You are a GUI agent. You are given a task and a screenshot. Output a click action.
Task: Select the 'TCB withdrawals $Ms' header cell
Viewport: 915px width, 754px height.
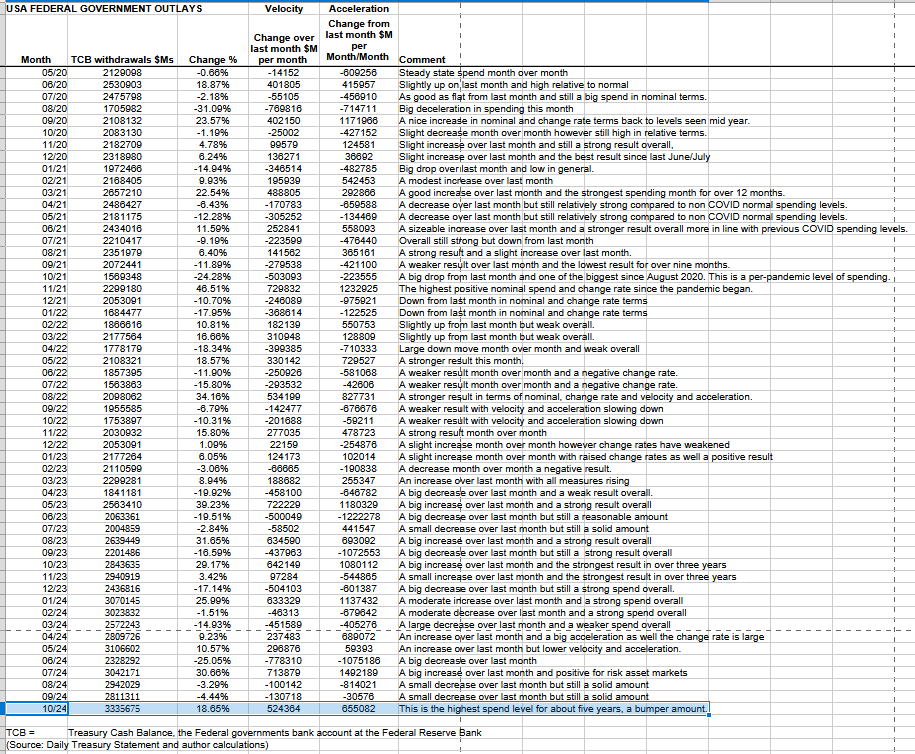122,60
